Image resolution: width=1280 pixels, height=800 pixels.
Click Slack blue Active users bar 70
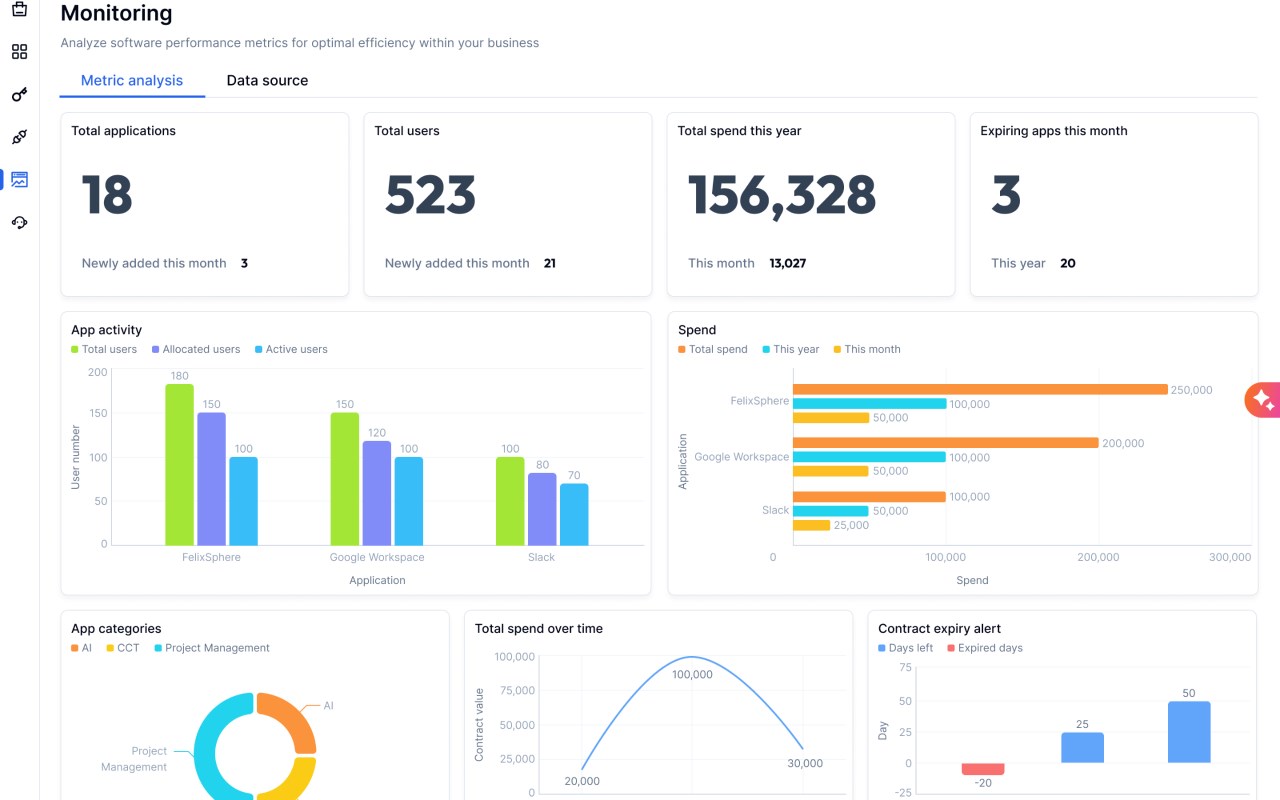(x=574, y=514)
